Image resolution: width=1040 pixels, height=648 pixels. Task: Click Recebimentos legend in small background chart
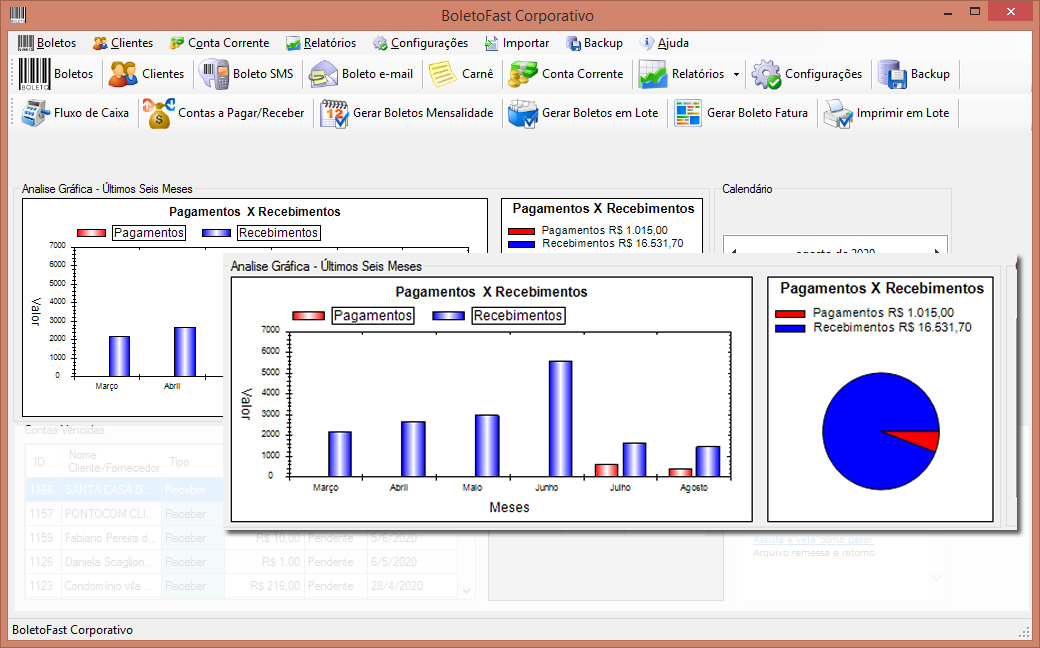point(279,233)
